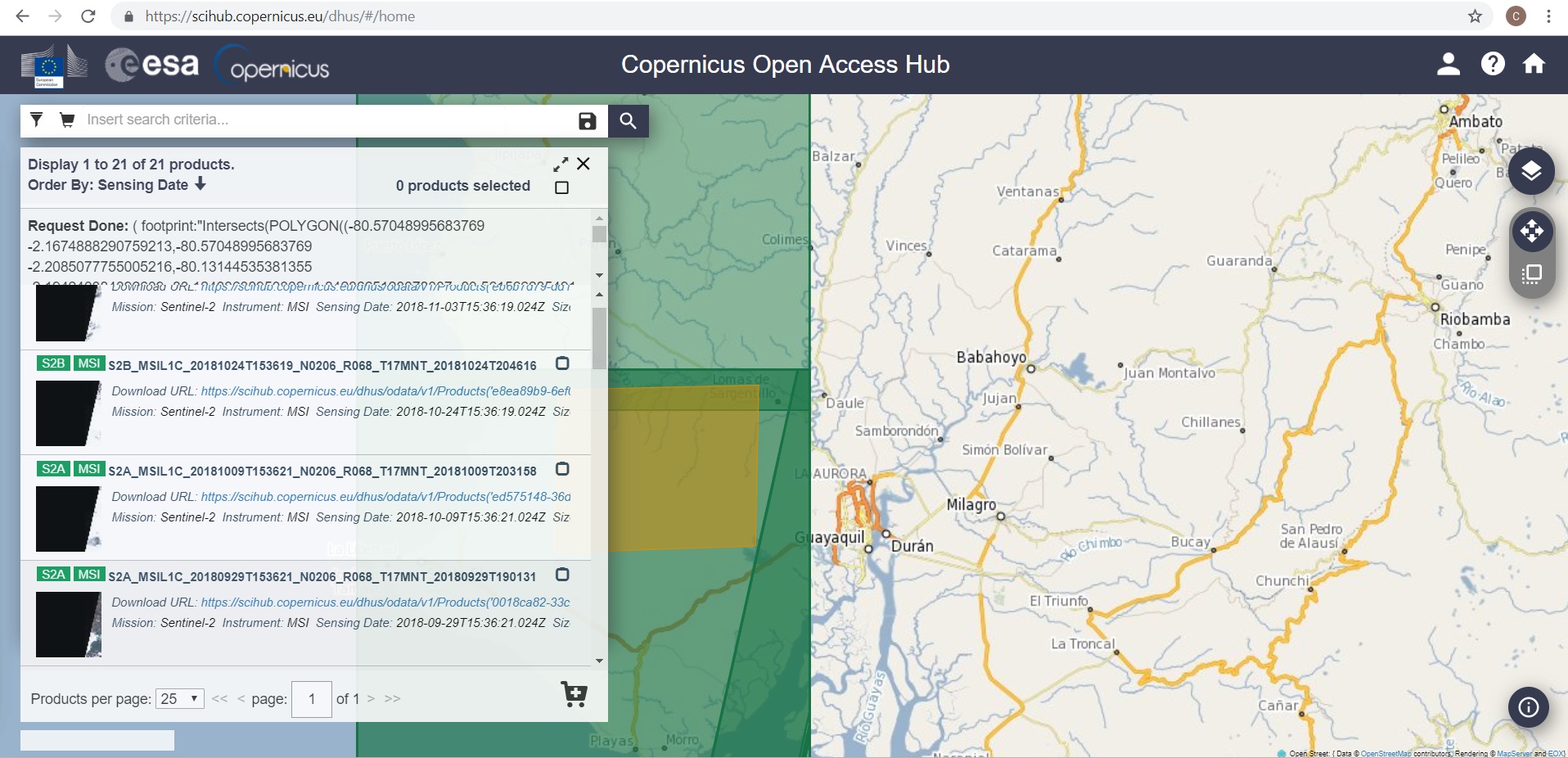The width and height of the screenshot is (1568, 758).
Task: Open the advanced search filter icon
Action: click(x=37, y=120)
